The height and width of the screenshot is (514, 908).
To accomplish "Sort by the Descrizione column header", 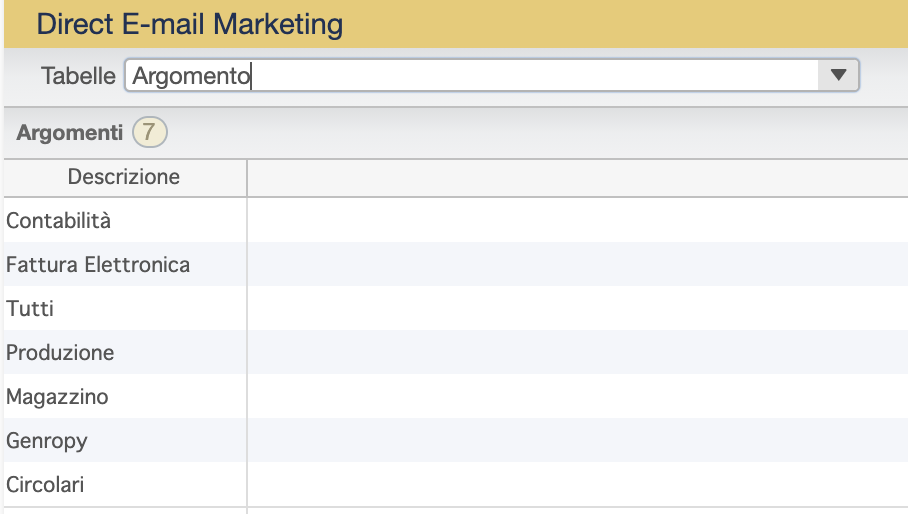I will [x=125, y=177].
